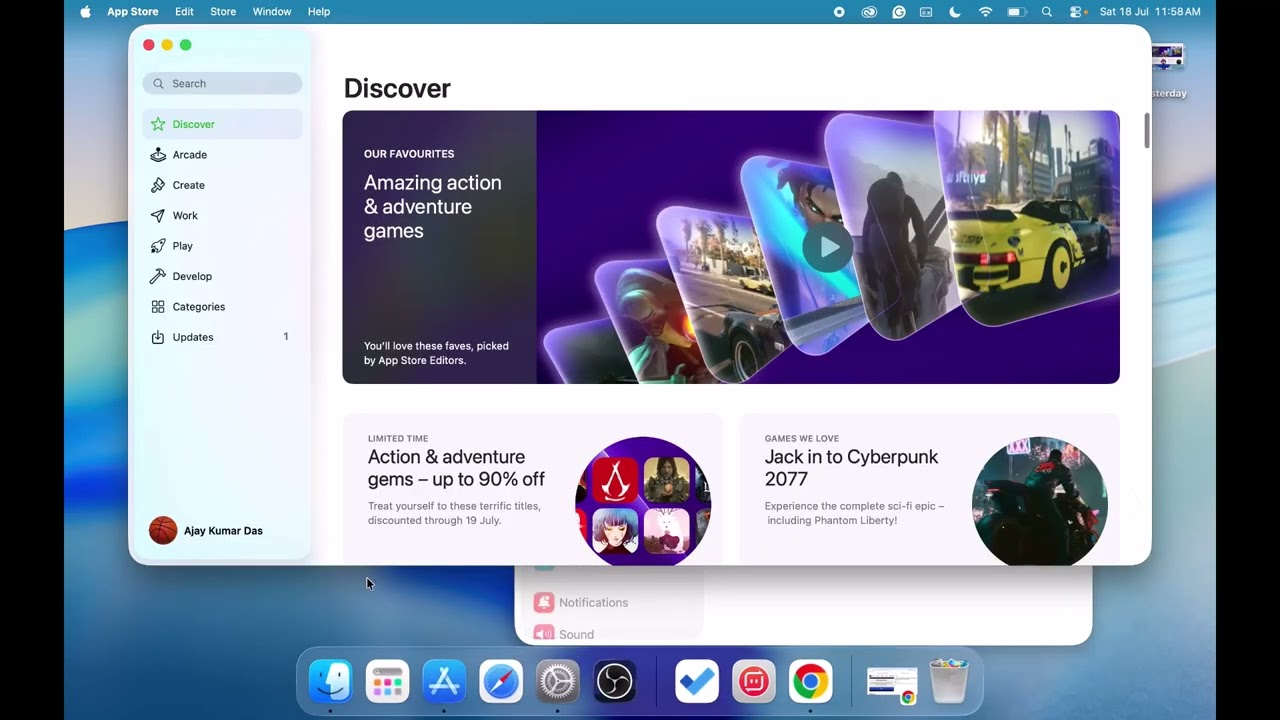1280x720 pixels.
Task: Open Action & adventure gems 90% off card
Action: point(532,490)
